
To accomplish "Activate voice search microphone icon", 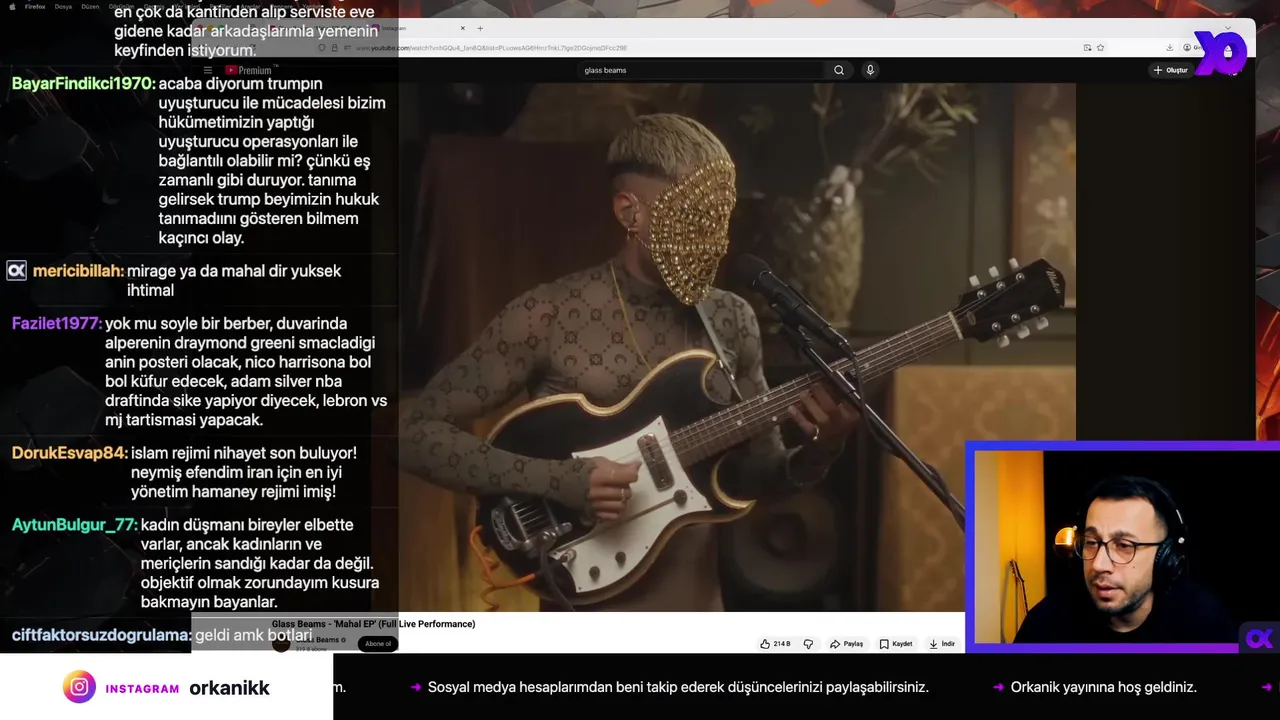I will click(870, 70).
